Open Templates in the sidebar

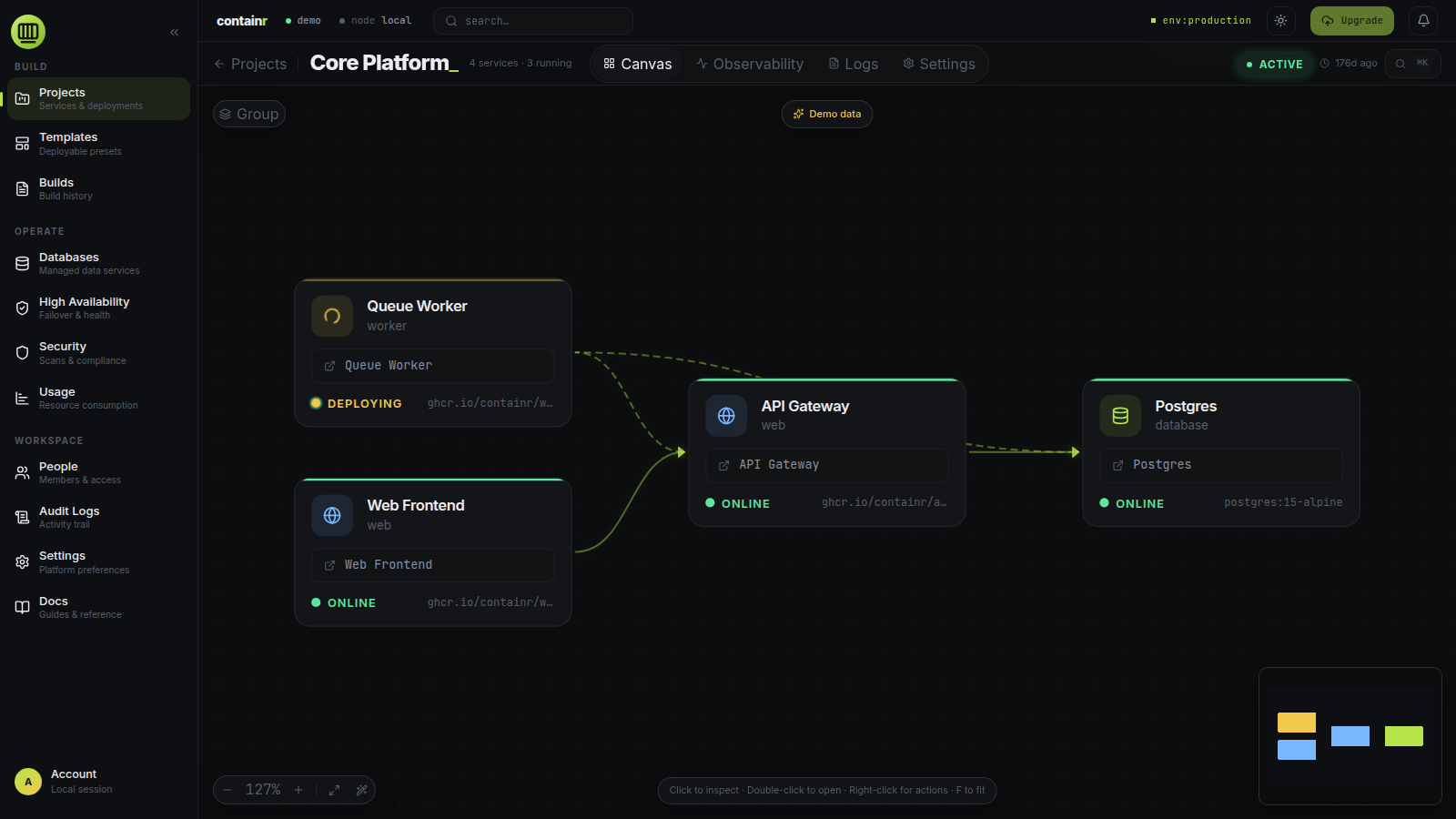pyautogui.click(x=98, y=144)
